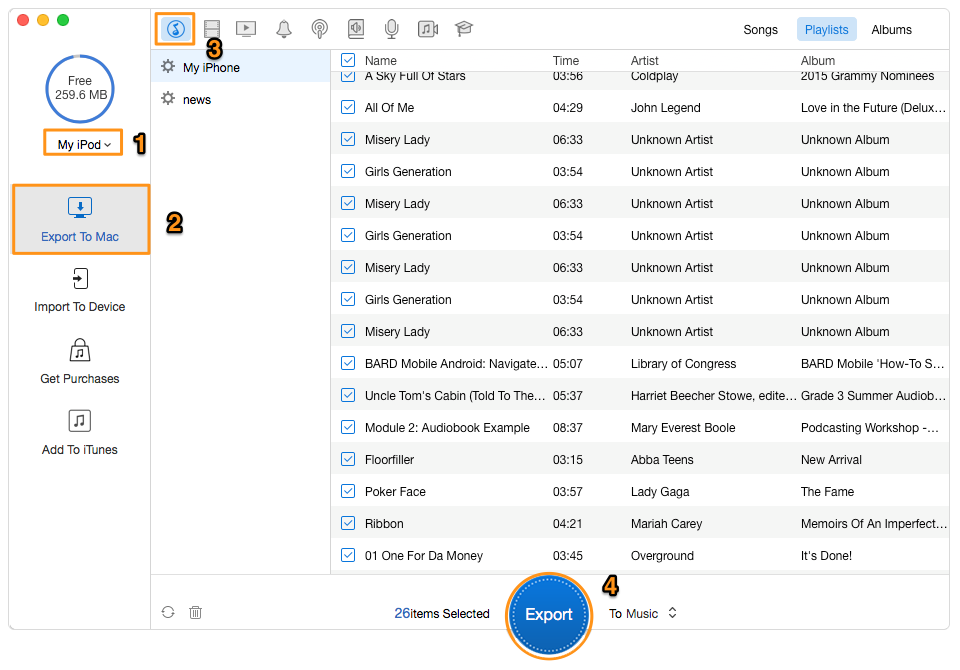Uncheck the Floorfiller track
This screenshot has height=670, width=960.
348,459
